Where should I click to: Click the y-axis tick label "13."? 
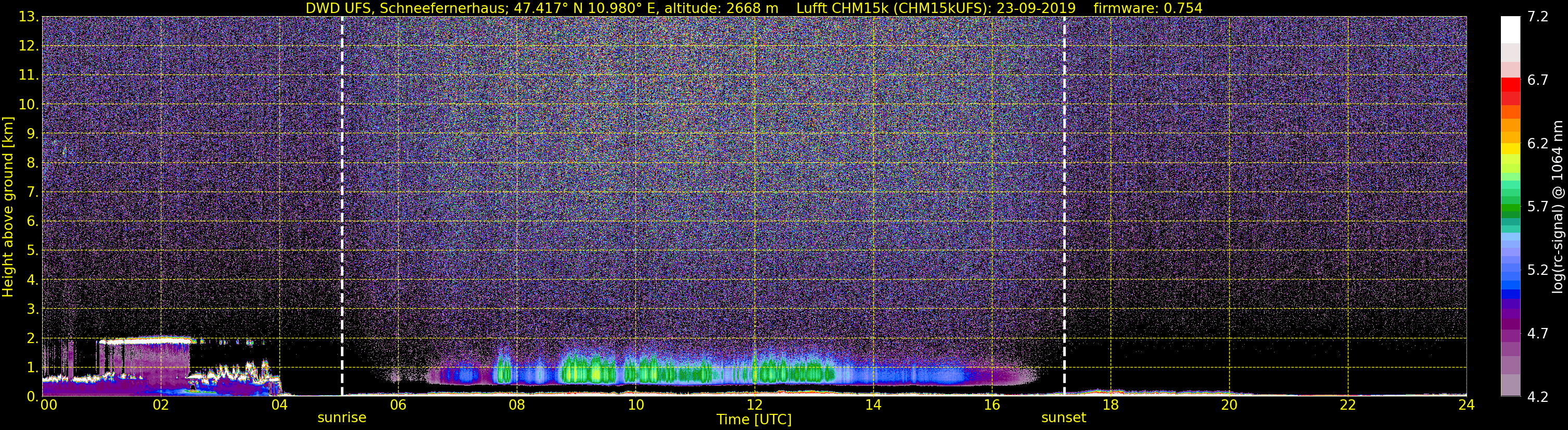(29, 17)
